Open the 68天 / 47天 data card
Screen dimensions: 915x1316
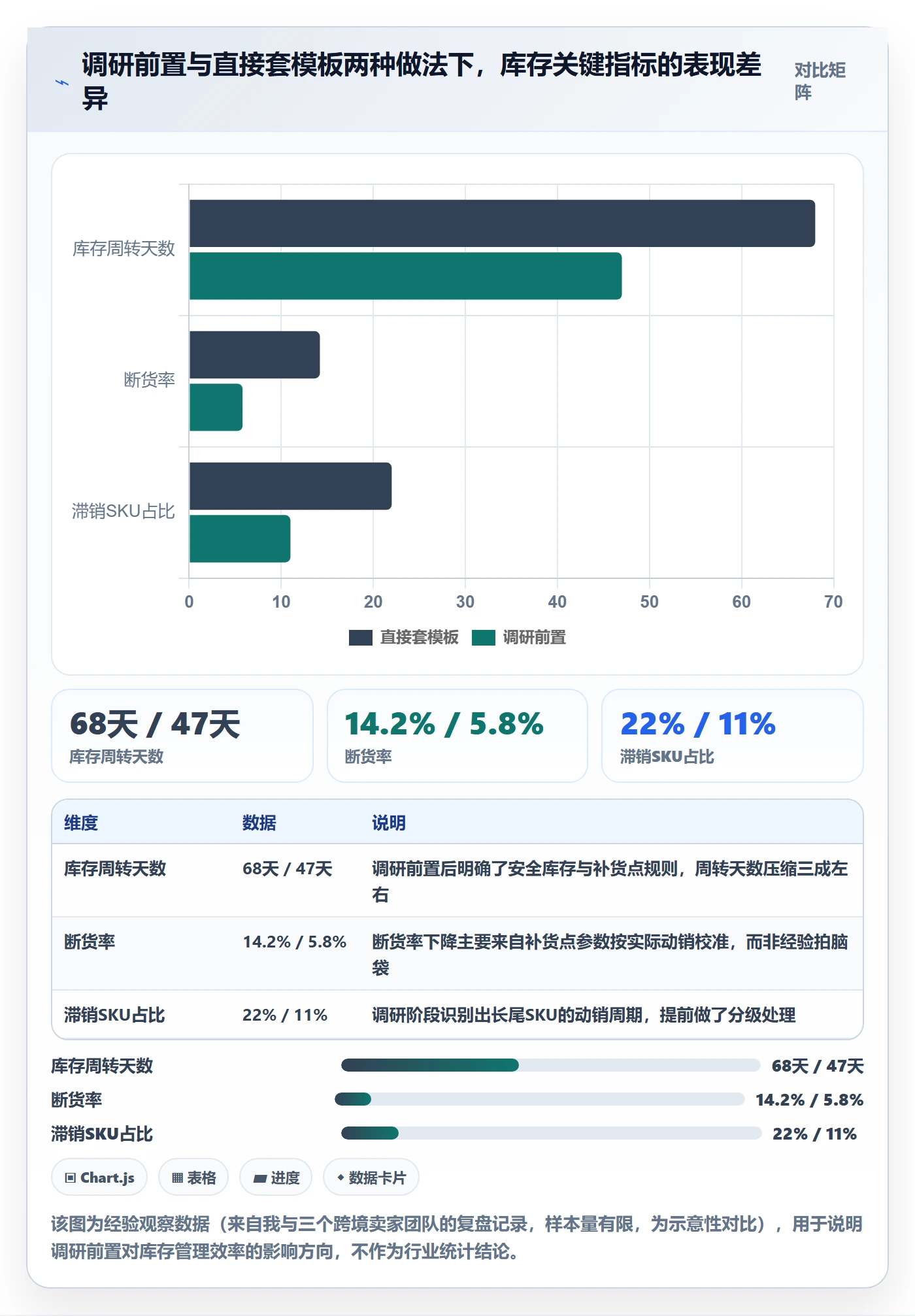(182, 736)
